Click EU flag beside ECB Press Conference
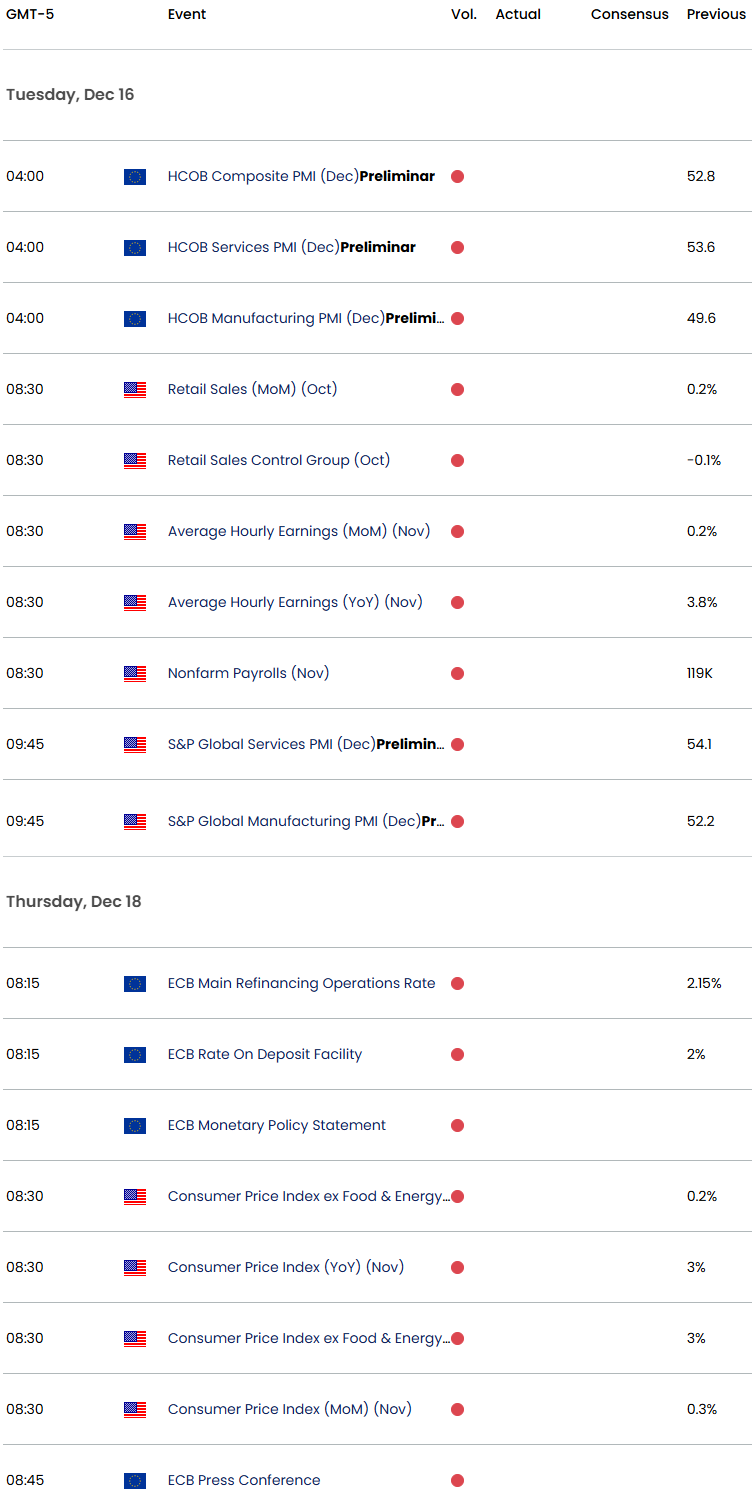Viewport: 752px width, 1500px height. click(x=135, y=1481)
